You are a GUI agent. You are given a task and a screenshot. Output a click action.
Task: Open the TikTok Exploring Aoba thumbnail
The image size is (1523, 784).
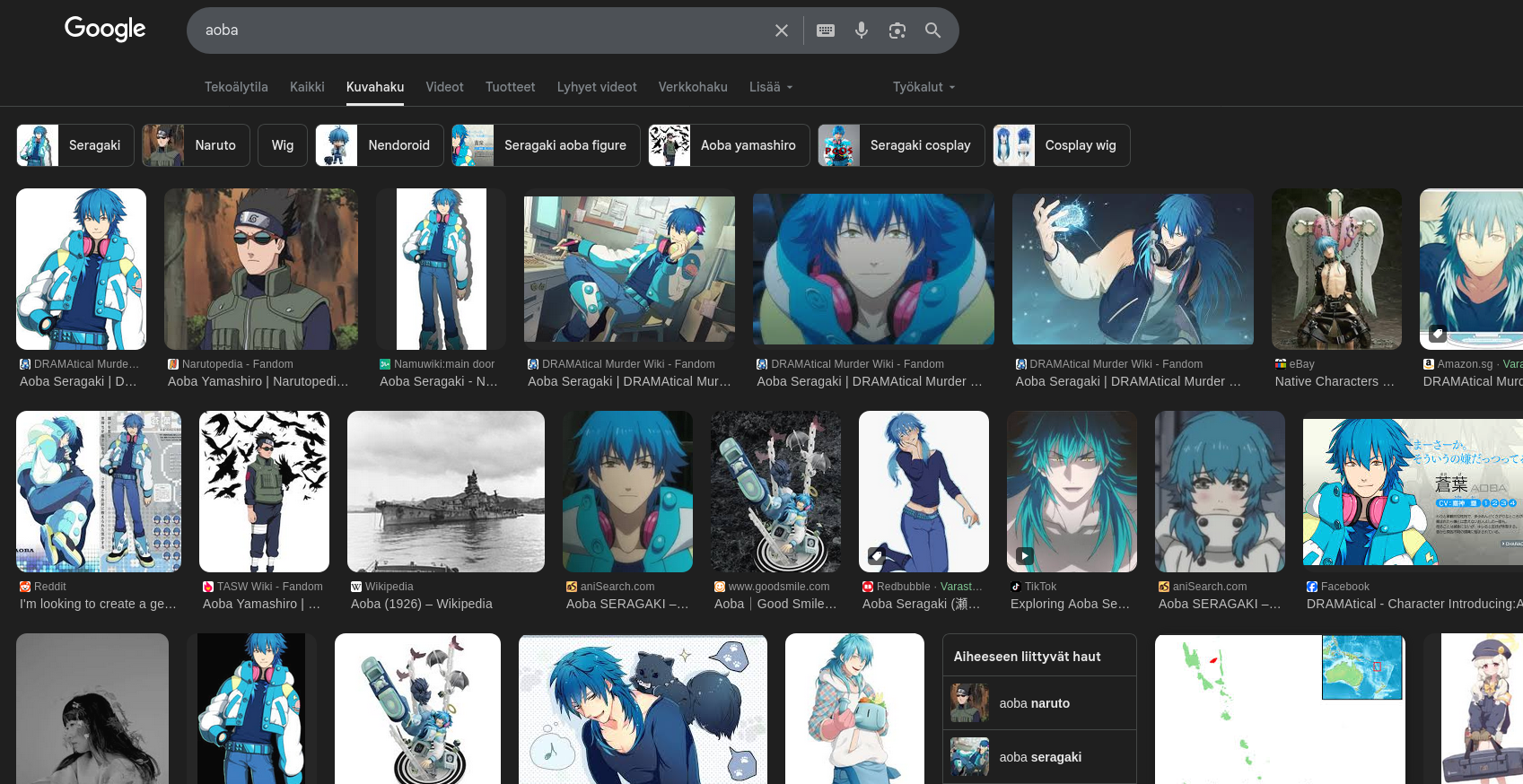1072,492
